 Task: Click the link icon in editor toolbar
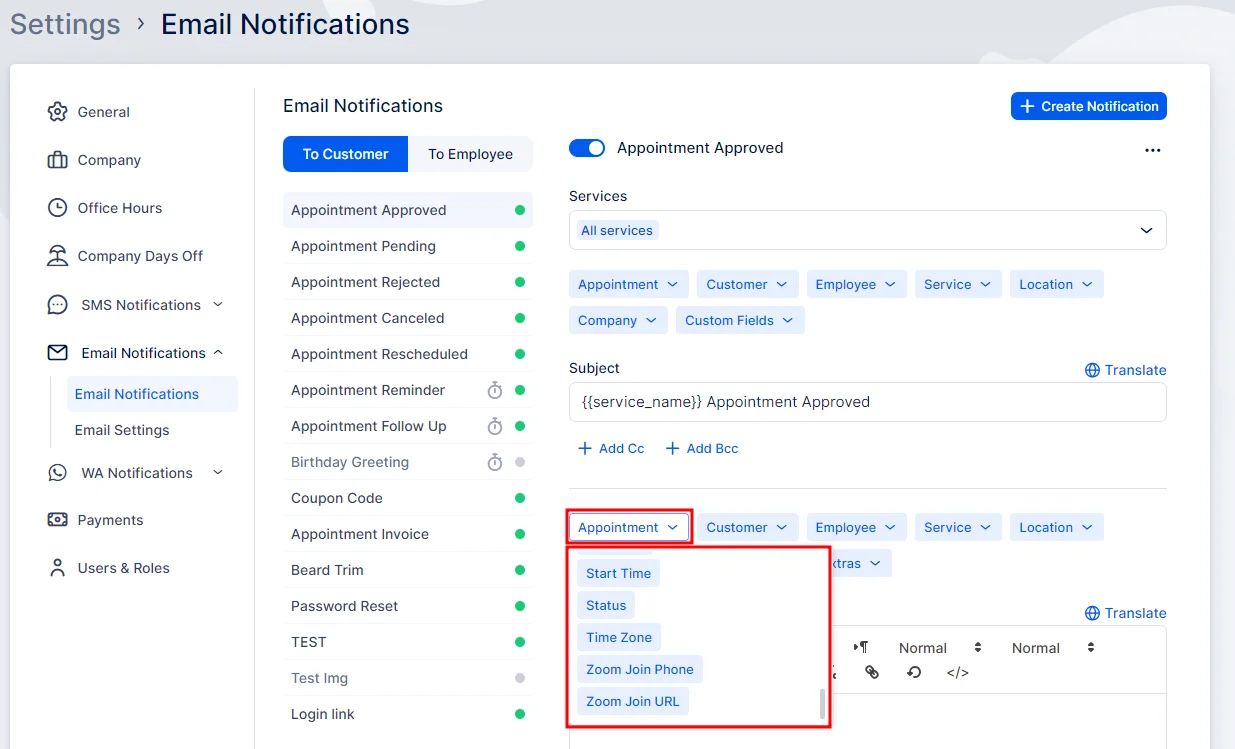[x=872, y=672]
